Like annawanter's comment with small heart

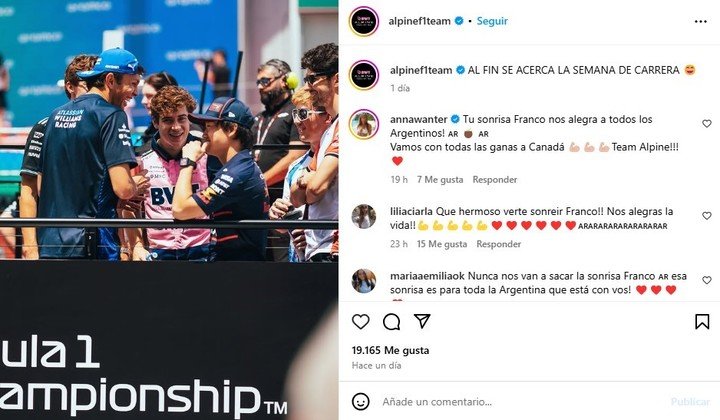pos(707,123)
